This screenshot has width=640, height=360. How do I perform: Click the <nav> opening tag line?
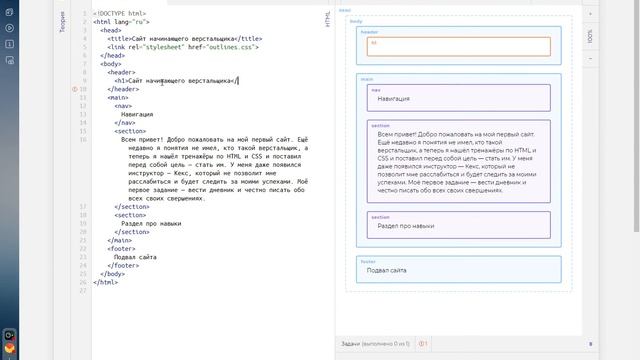[x=123, y=106]
